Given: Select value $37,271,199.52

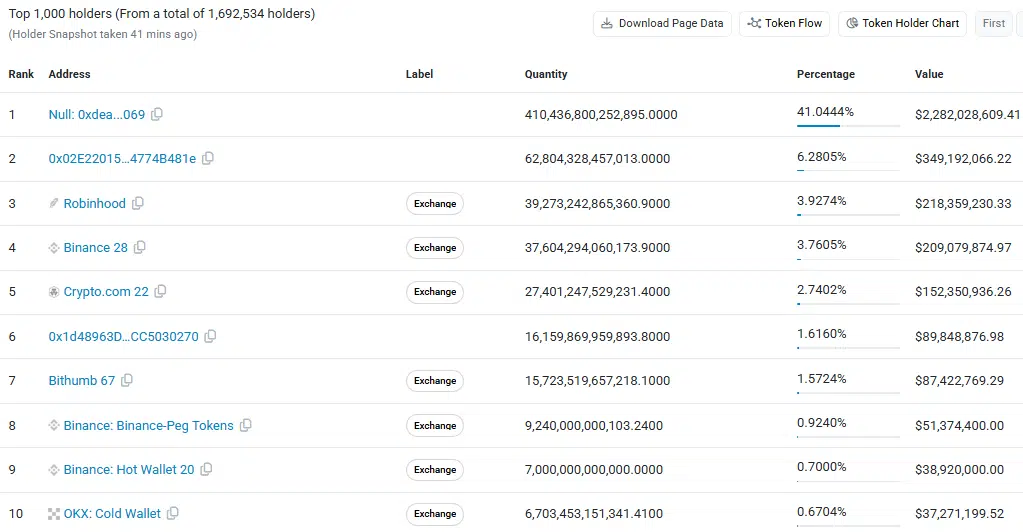Looking at the screenshot, I should click(x=959, y=514).
